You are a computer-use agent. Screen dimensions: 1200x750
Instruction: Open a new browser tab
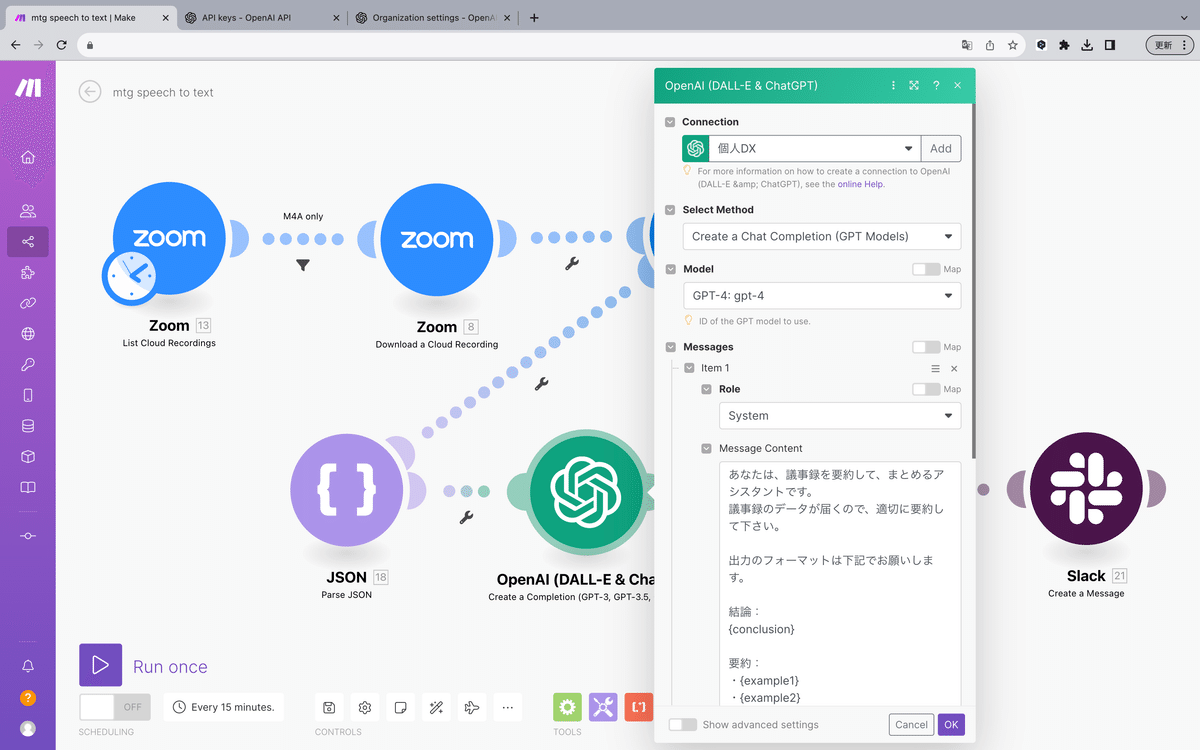click(x=534, y=17)
